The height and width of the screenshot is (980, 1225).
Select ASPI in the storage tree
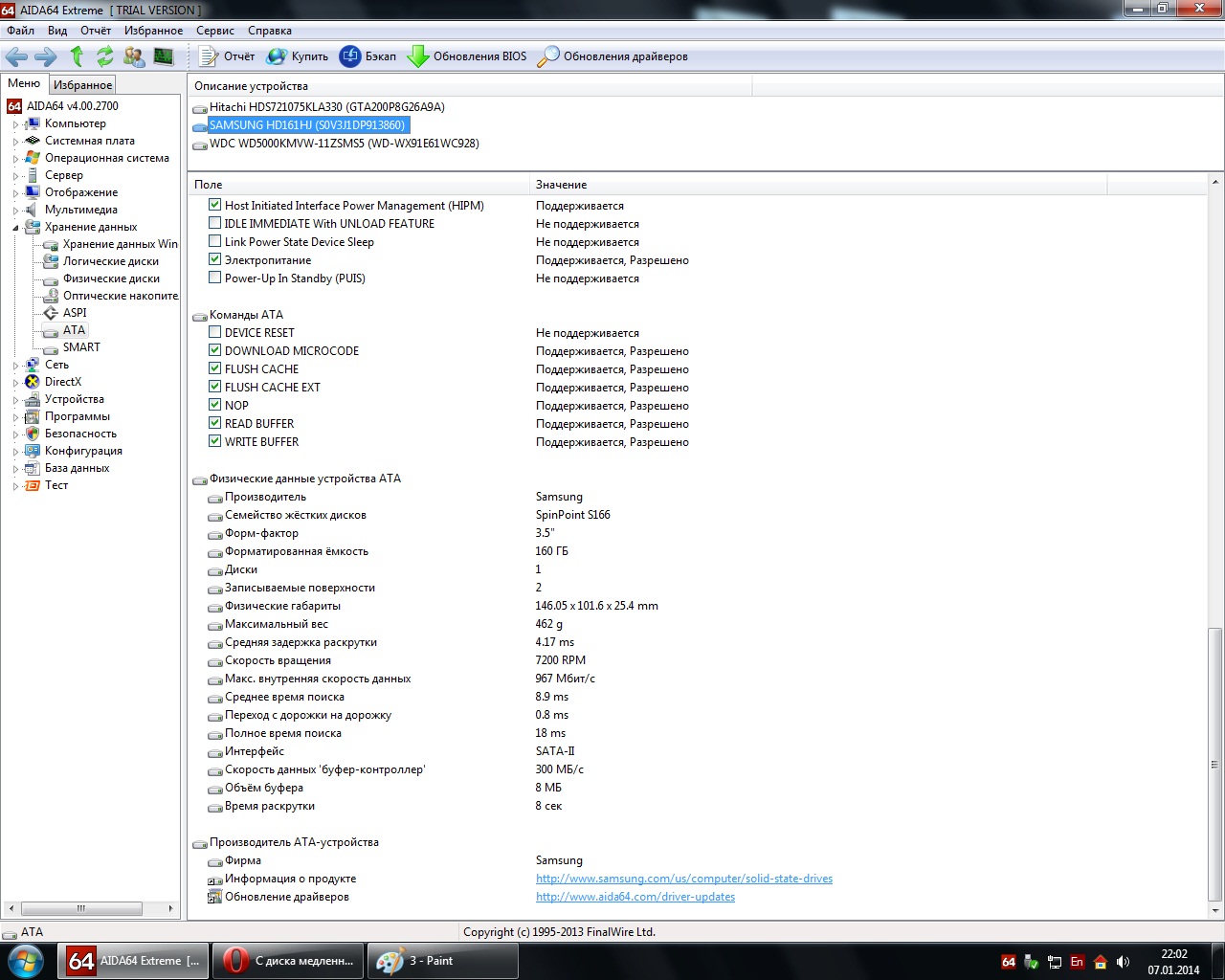75,313
